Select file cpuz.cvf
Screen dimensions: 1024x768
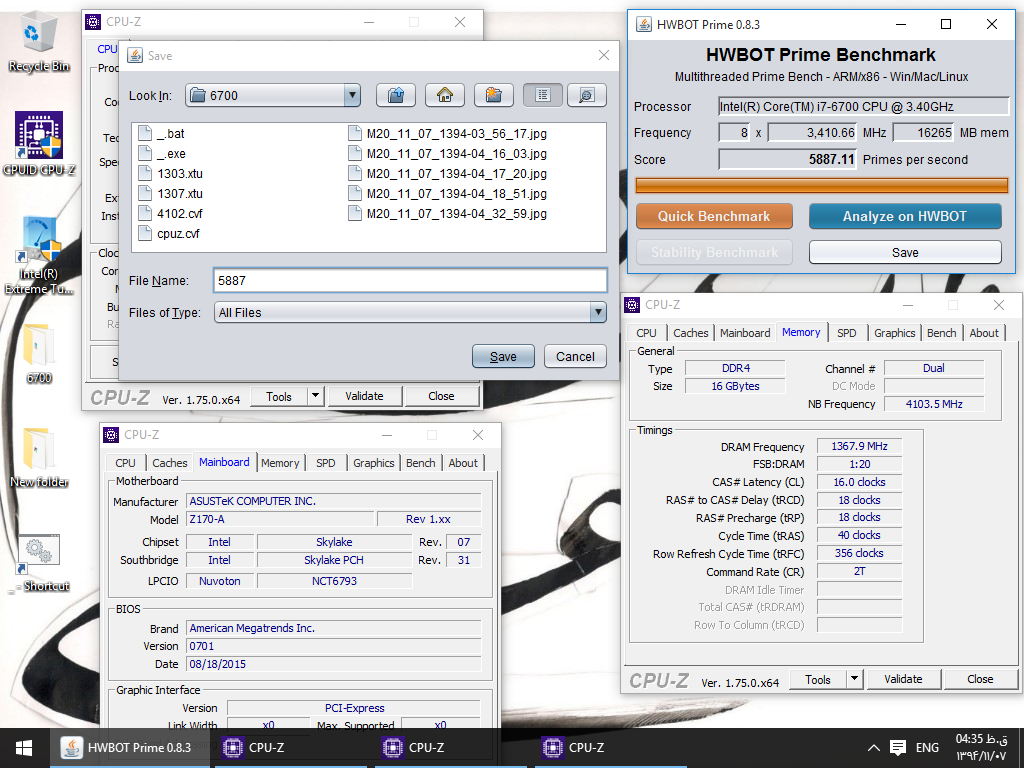pos(169,234)
